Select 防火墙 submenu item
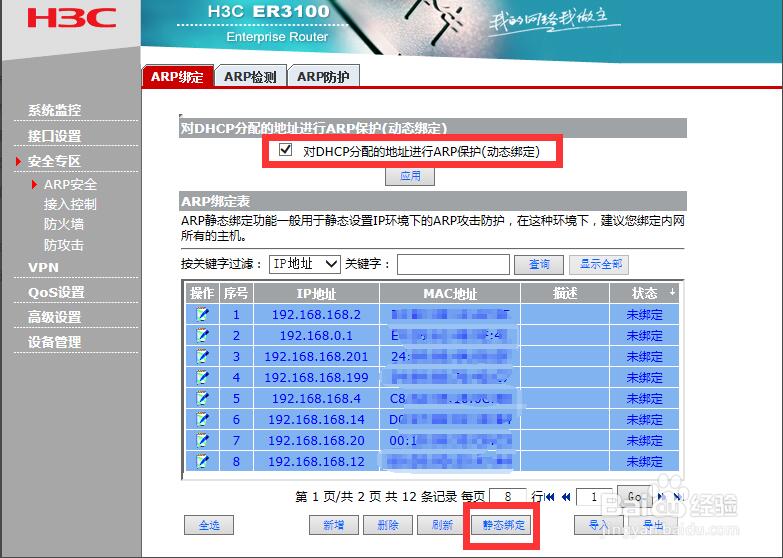This screenshot has width=783, height=558. coord(63,224)
